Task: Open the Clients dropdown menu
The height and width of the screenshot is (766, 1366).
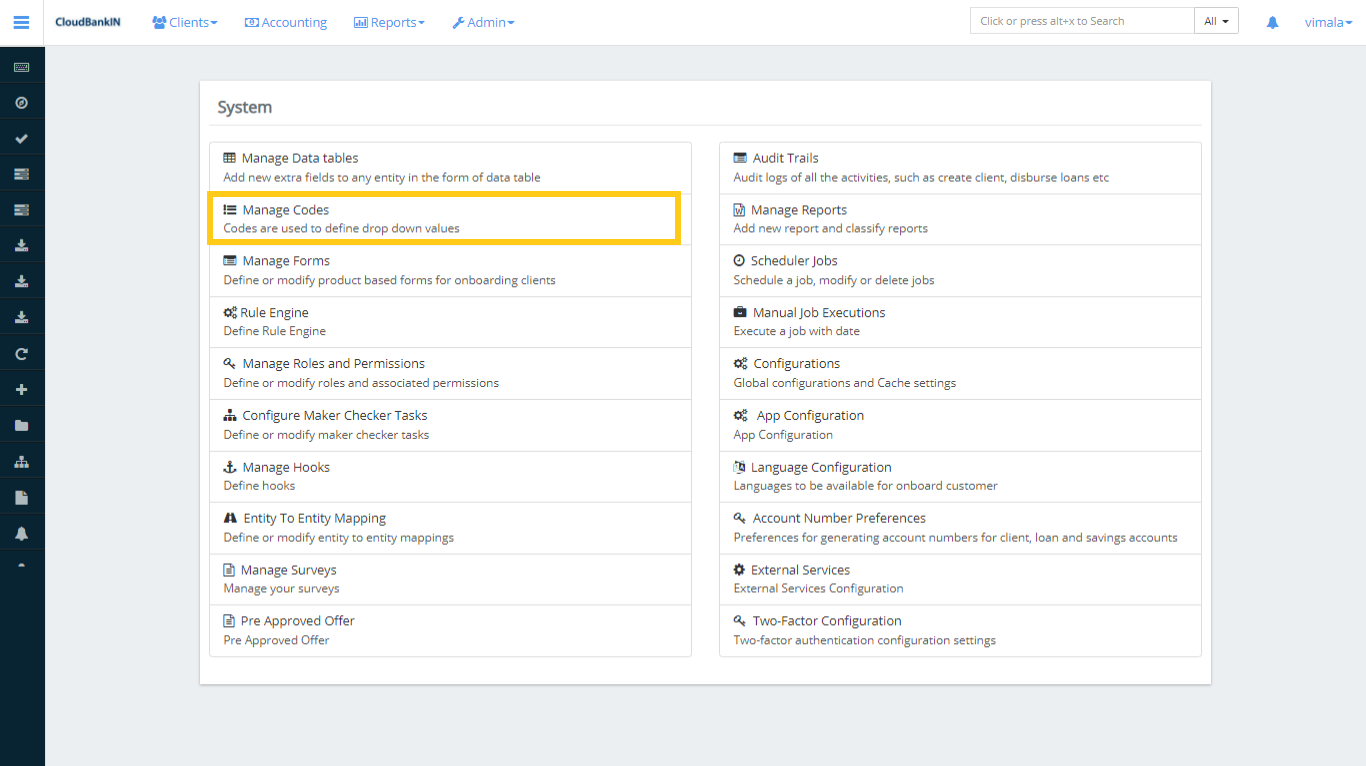Action: (x=184, y=21)
